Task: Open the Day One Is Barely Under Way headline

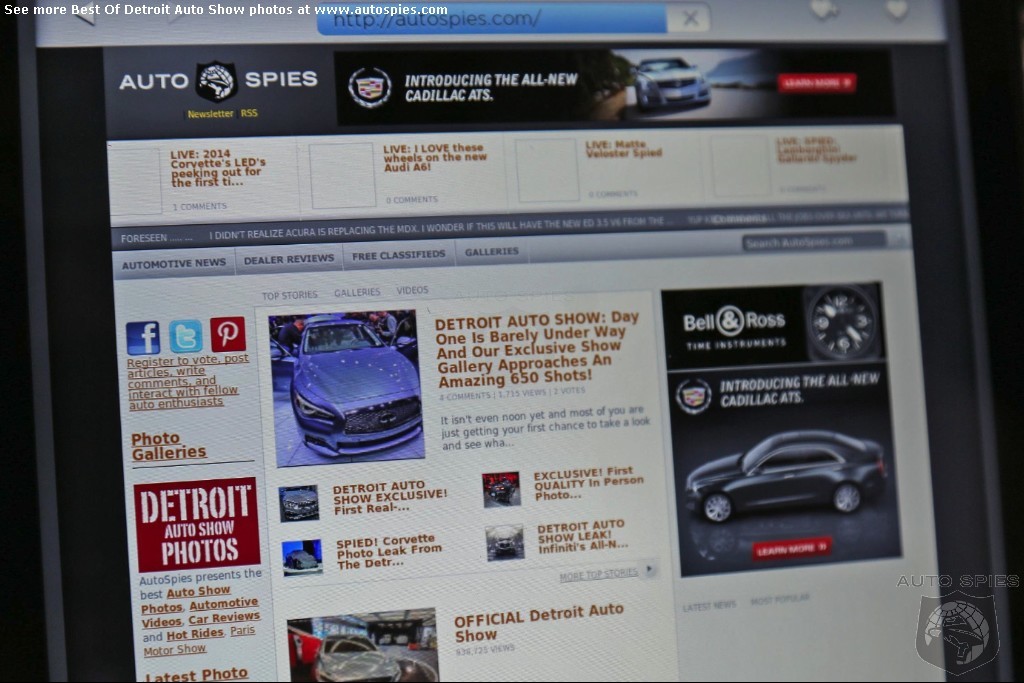Action: [x=537, y=349]
